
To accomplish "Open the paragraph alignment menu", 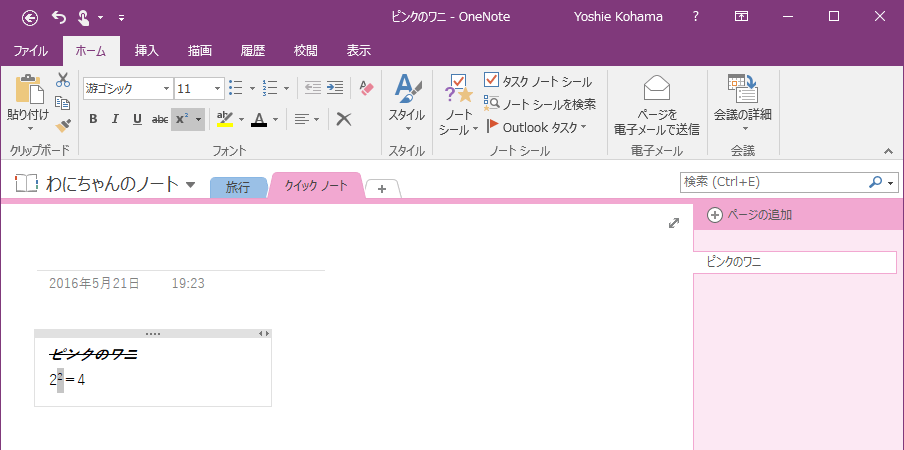I will pyautogui.click(x=307, y=119).
